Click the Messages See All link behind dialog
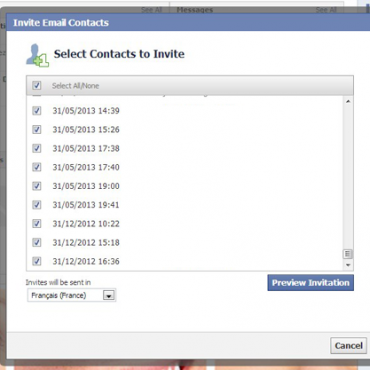The image size is (370, 370). [x=326, y=10]
